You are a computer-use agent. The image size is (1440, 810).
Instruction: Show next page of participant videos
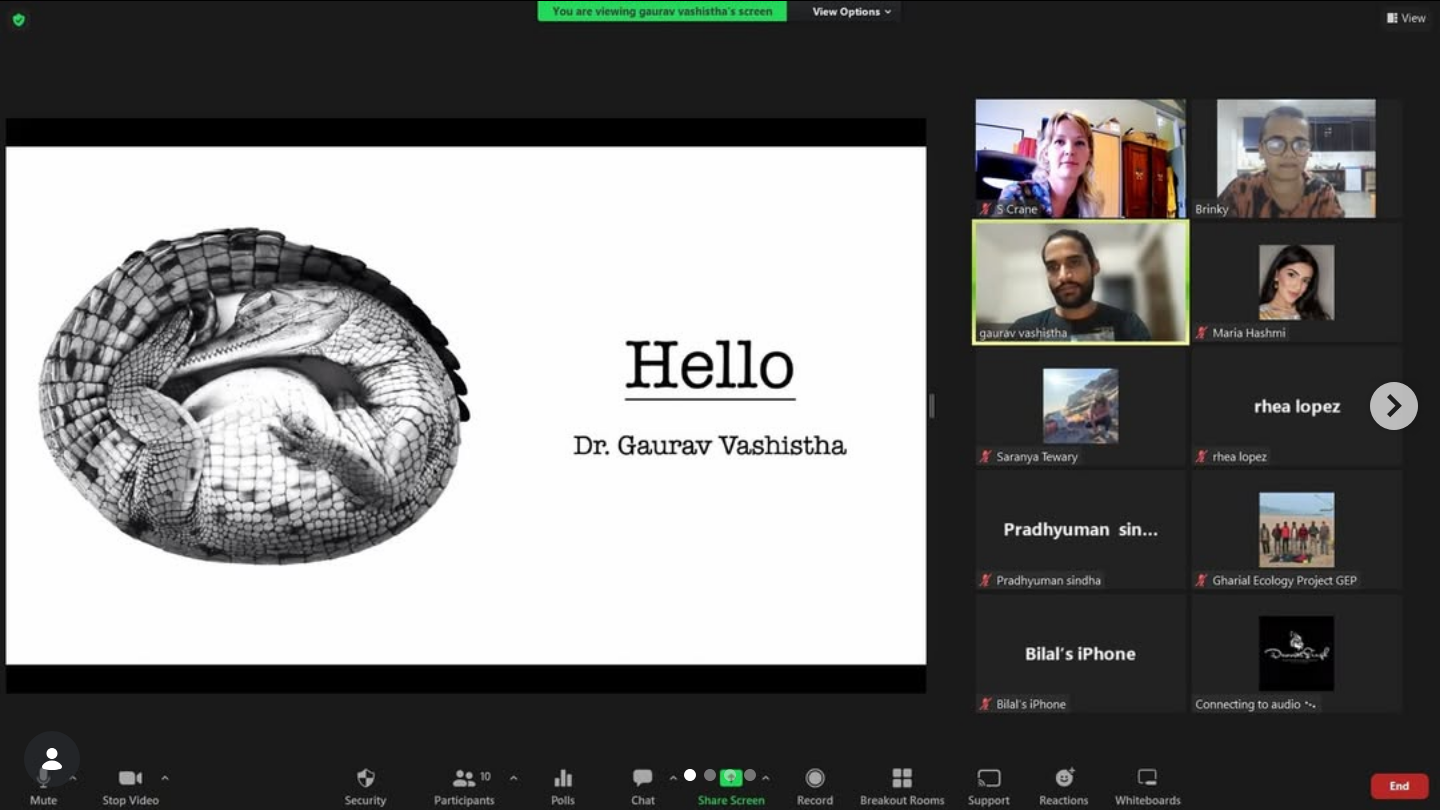[1394, 406]
